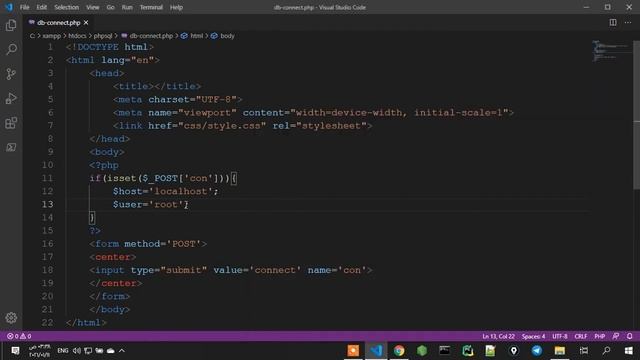
Task: Select the db-connect.php editor tab
Action: click(58, 22)
